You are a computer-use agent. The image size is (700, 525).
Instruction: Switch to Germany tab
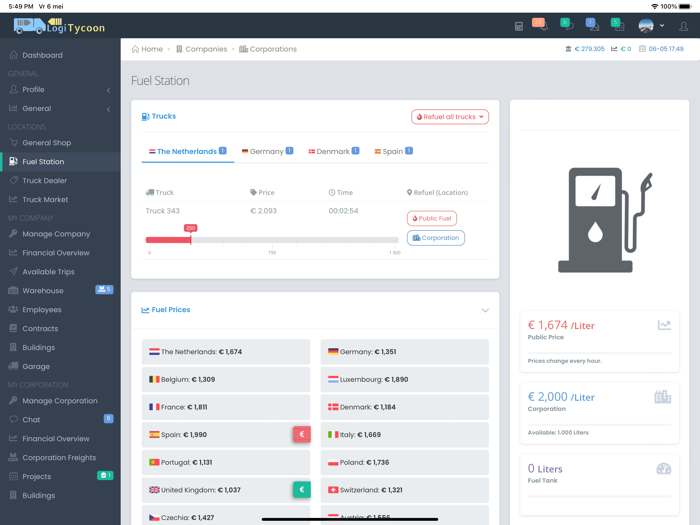pos(267,151)
